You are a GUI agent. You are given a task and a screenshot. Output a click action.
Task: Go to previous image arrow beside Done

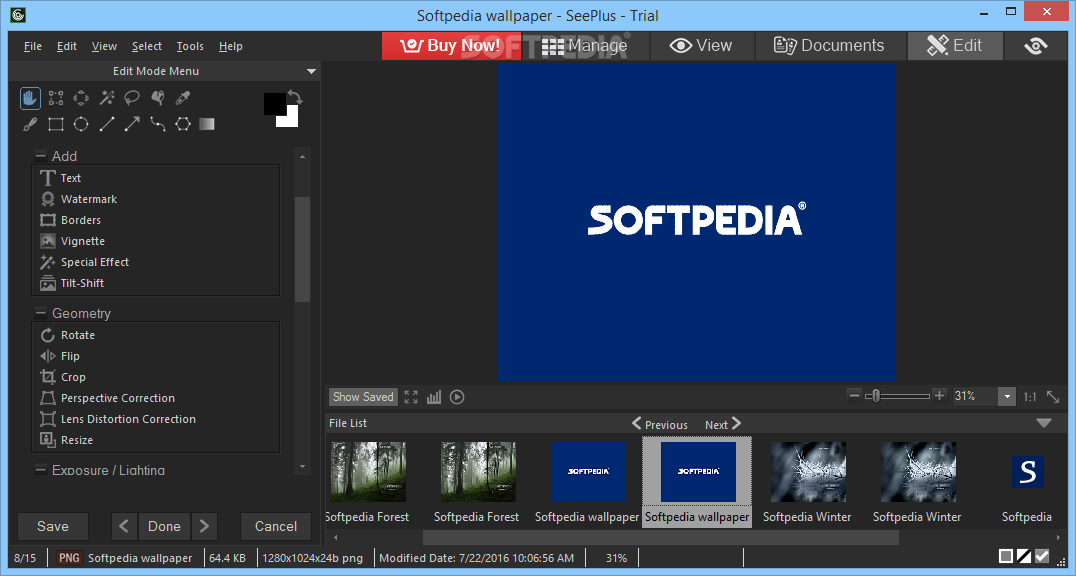[124, 527]
